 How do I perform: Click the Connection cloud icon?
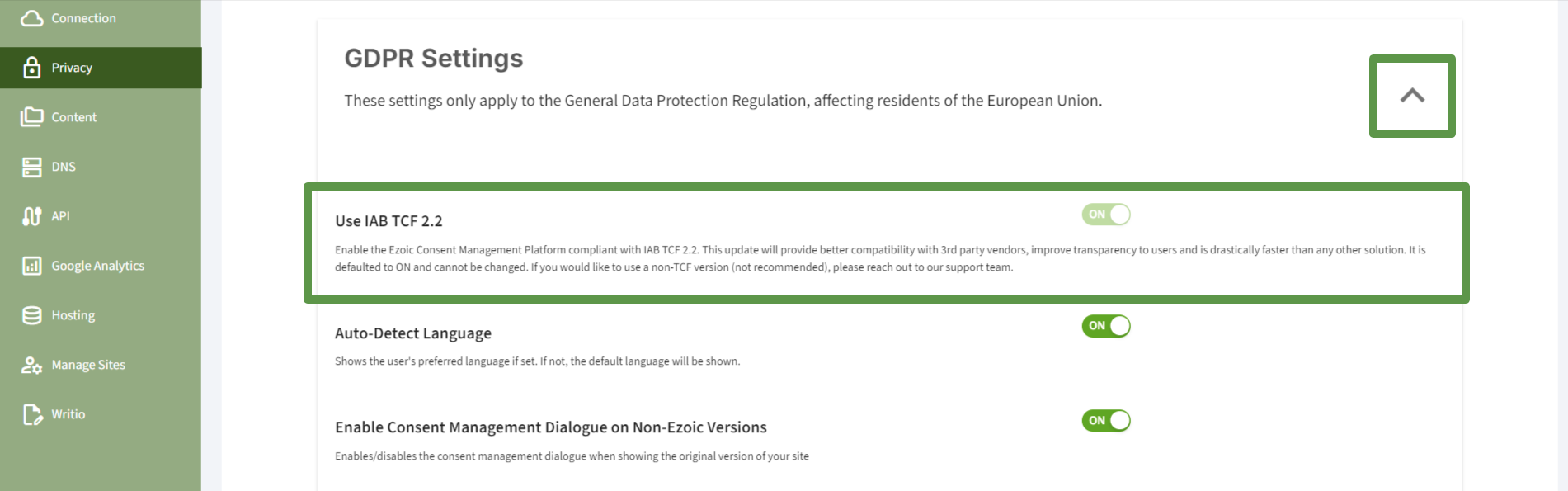31,18
